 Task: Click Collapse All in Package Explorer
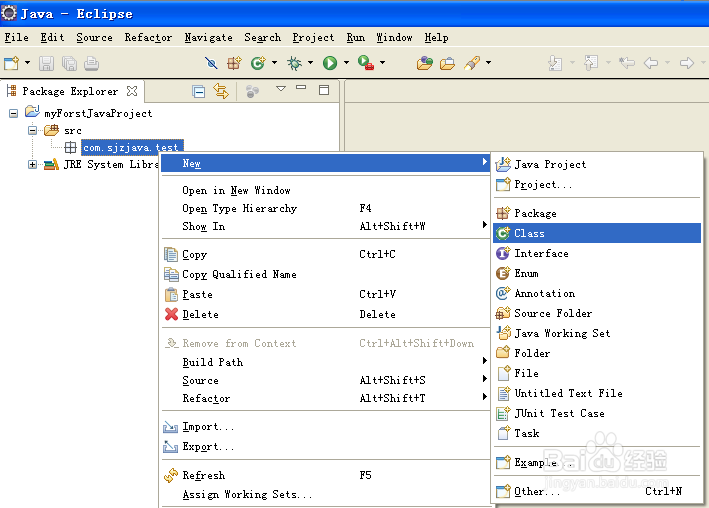coord(199,91)
